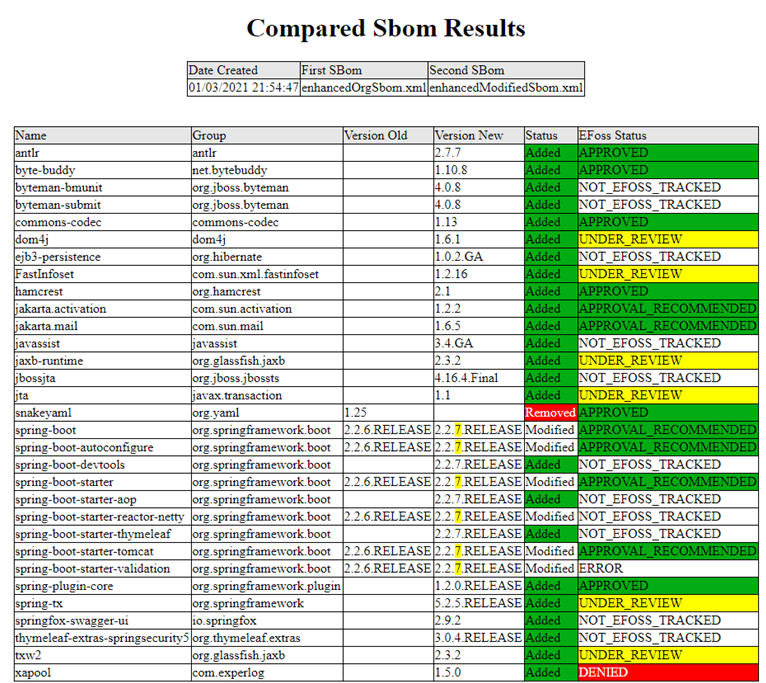The height and width of the screenshot is (683, 766).
Task: Click the 'Version New' column header
Action: 479,135
